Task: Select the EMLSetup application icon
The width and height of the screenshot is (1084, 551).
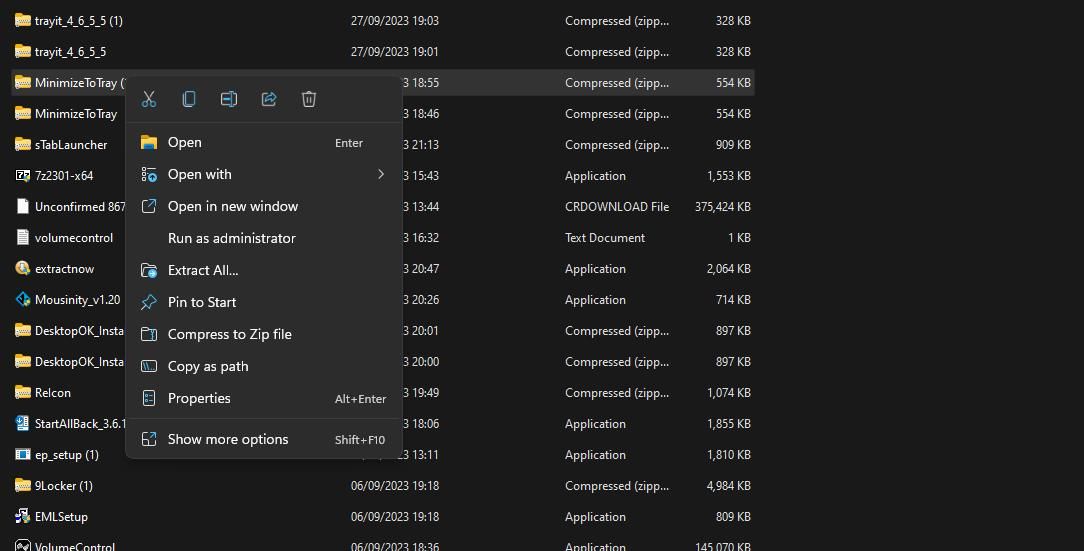Action: point(23,517)
